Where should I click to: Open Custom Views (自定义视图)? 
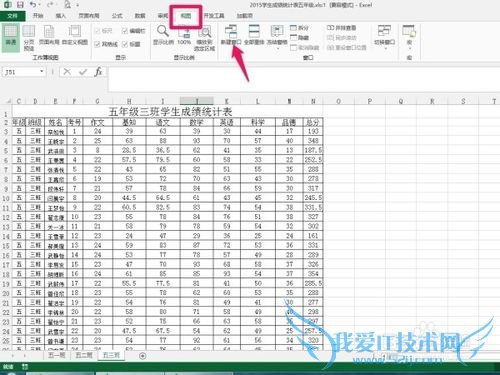[x=75, y=35]
